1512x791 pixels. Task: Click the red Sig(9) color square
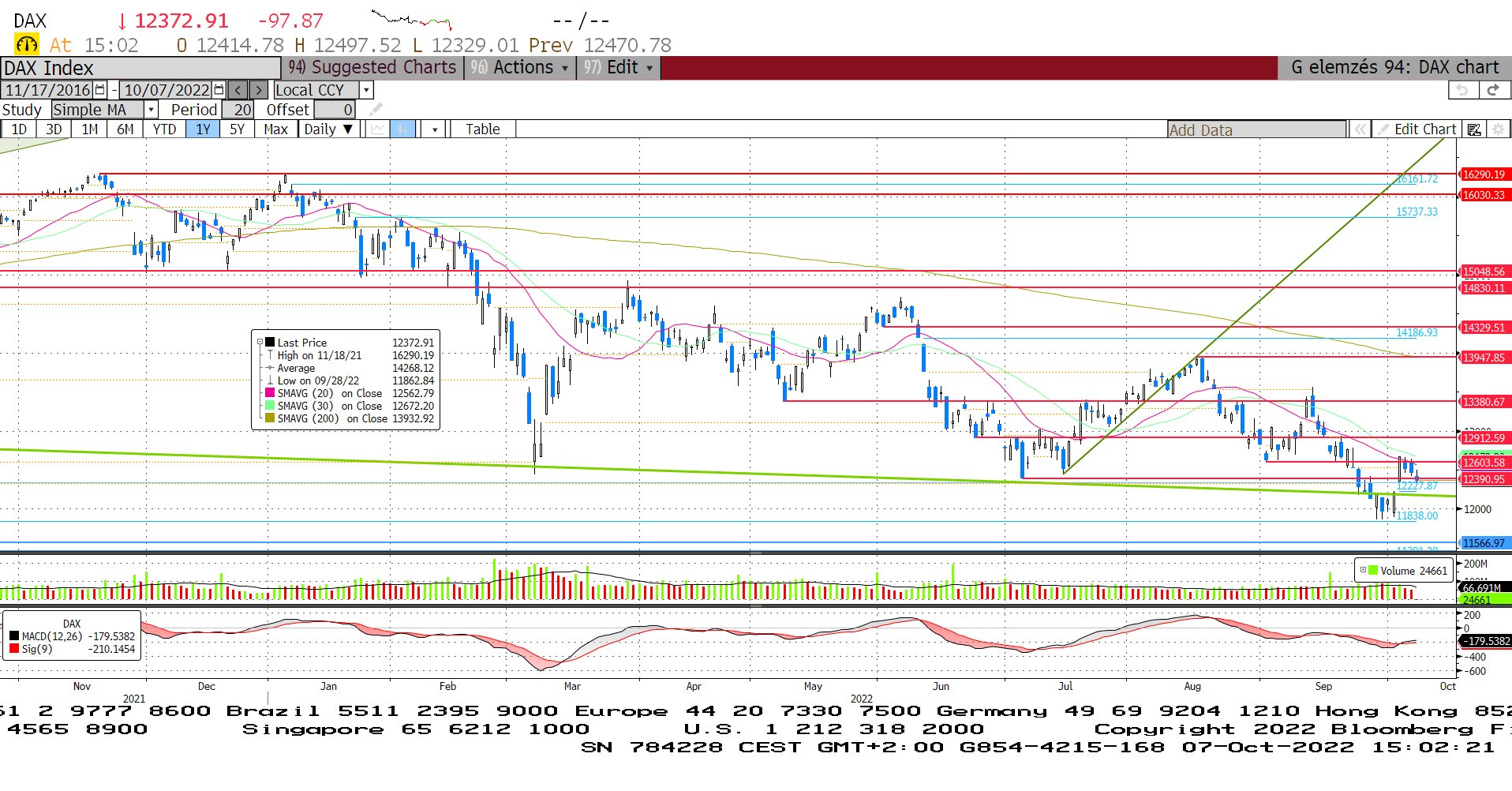14,649
